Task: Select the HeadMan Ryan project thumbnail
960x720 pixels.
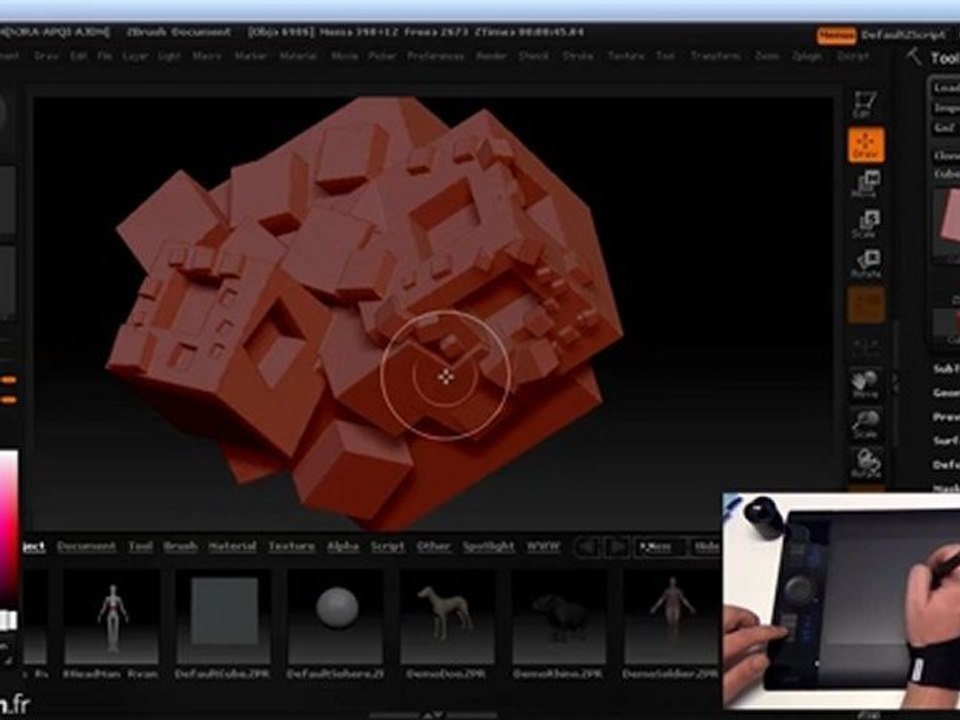Action: click(111, 618)
